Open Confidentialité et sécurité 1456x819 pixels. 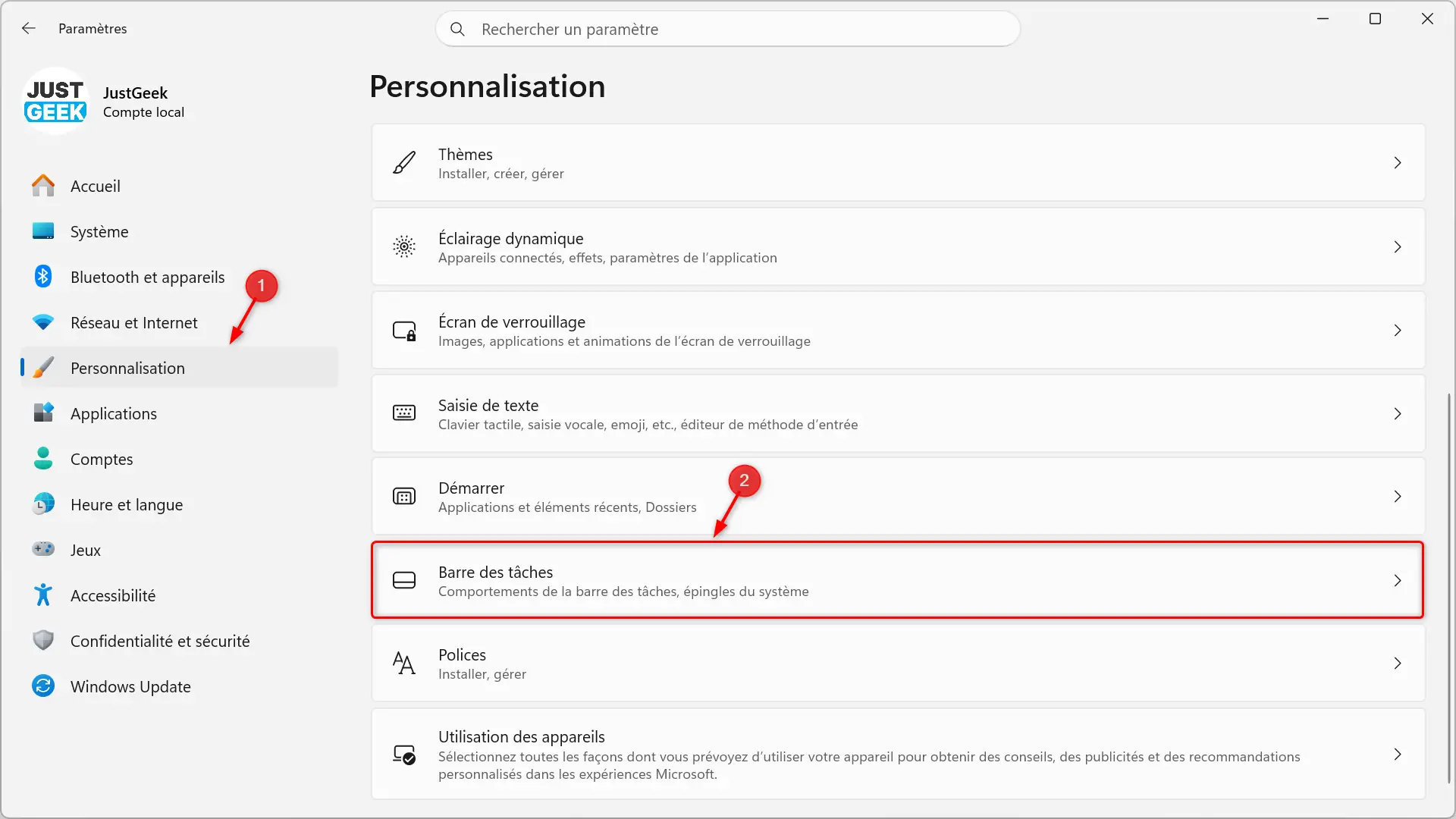click(x=180, y=641)
